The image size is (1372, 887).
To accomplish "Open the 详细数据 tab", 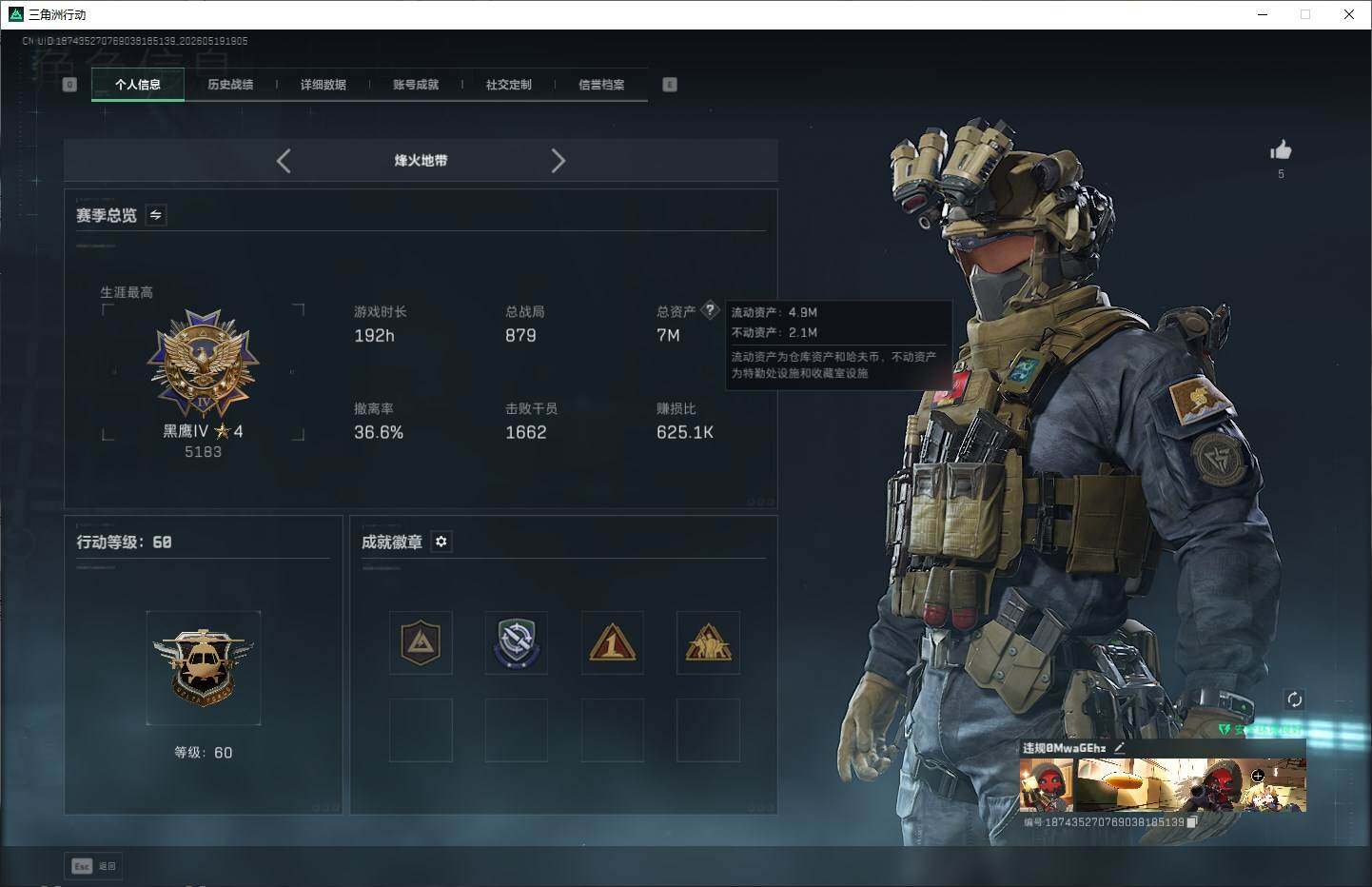I will (323, 85).
